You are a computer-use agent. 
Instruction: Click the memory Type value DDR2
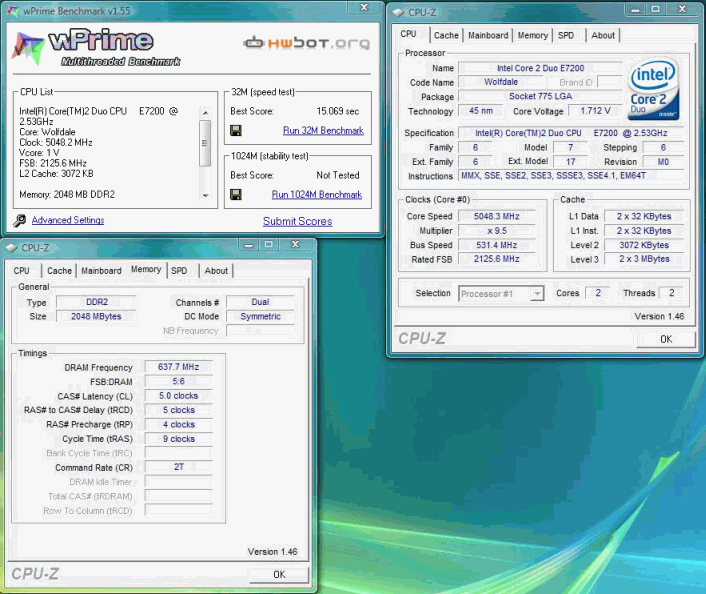(x=96, y=302)
